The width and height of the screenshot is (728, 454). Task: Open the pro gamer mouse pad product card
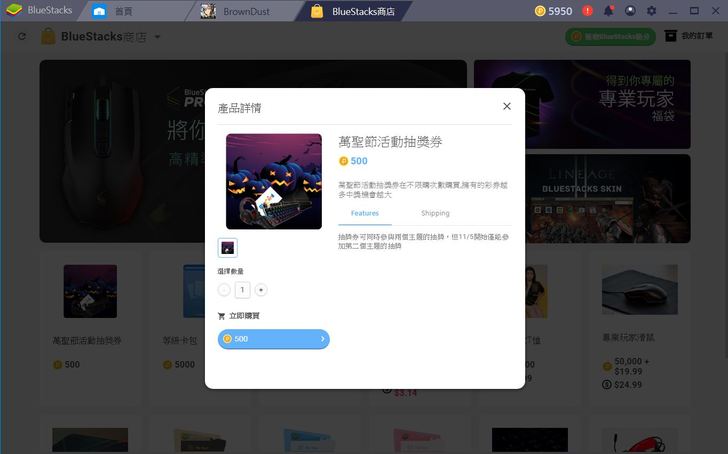639,329
